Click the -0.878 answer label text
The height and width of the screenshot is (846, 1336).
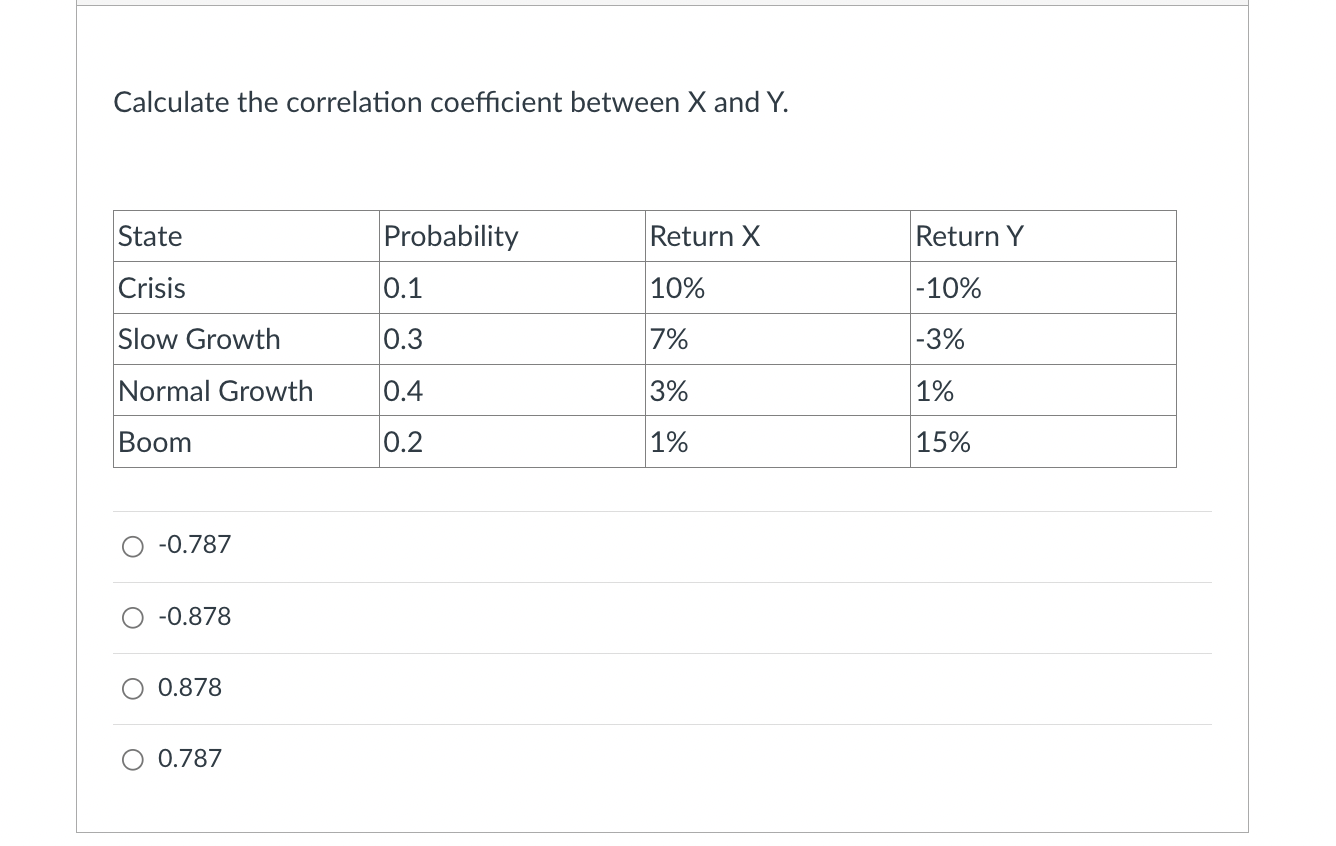tap(195, 617)
